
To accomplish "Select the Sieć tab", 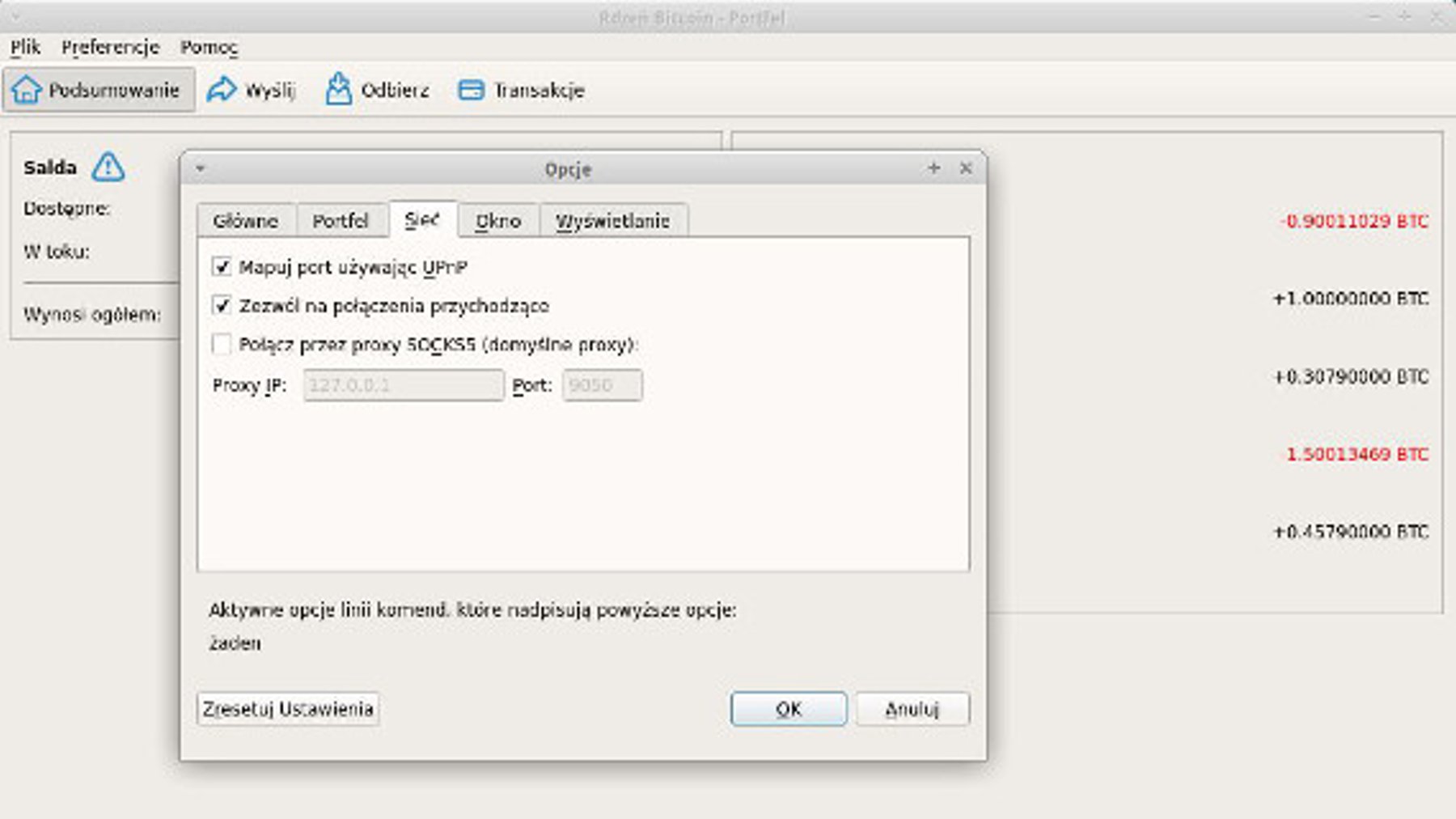I will 422,219.
